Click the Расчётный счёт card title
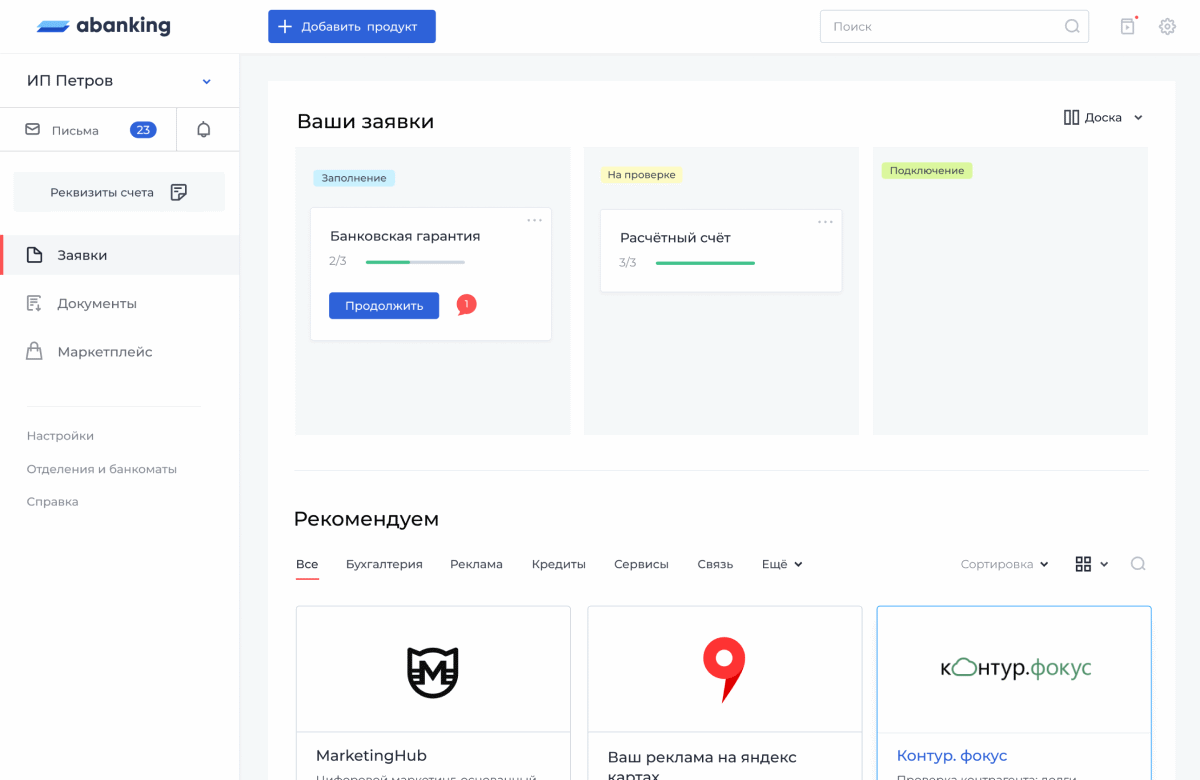This screenshot has height=780, width=1200. click(x=675, y=238)
